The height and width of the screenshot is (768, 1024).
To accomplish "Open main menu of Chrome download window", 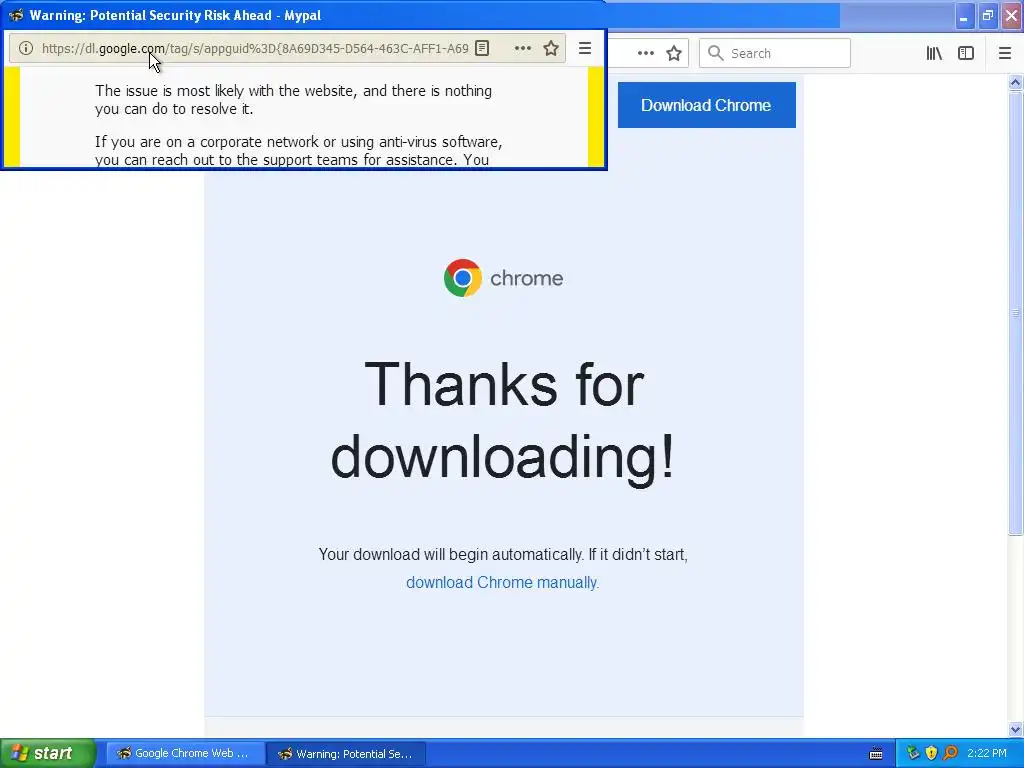I will point(1005,54).
